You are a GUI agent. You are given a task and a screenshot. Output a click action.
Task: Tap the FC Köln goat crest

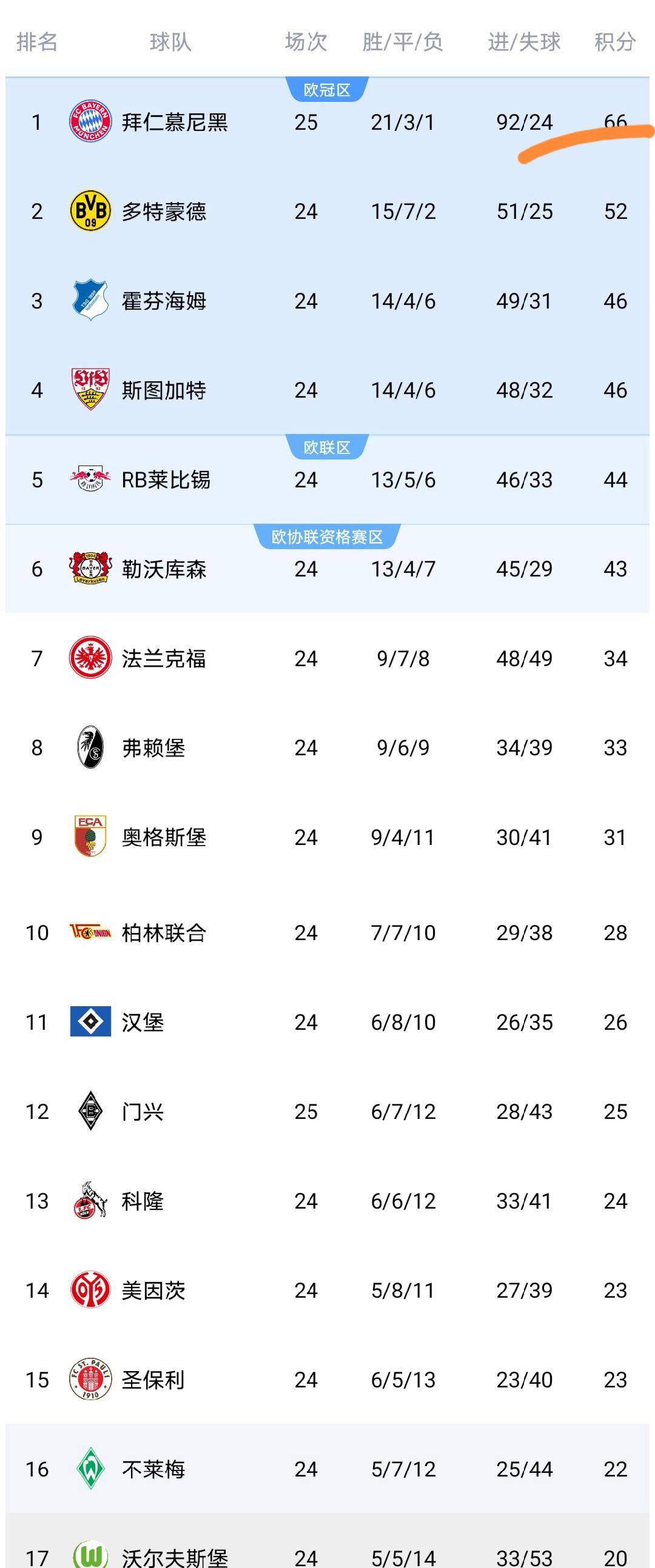point(90,1200)
